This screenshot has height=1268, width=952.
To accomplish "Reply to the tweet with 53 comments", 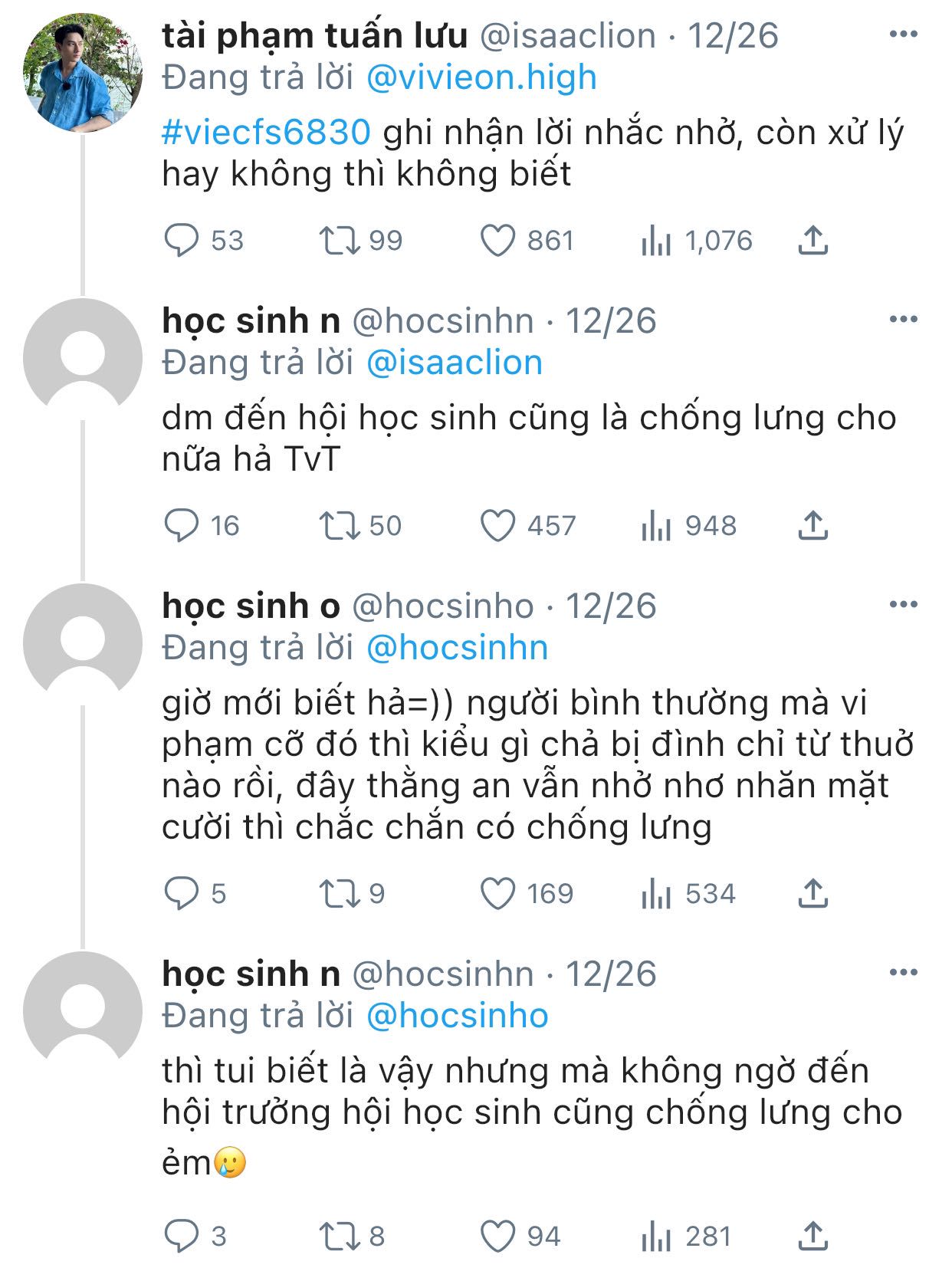I will click(182, 241).
